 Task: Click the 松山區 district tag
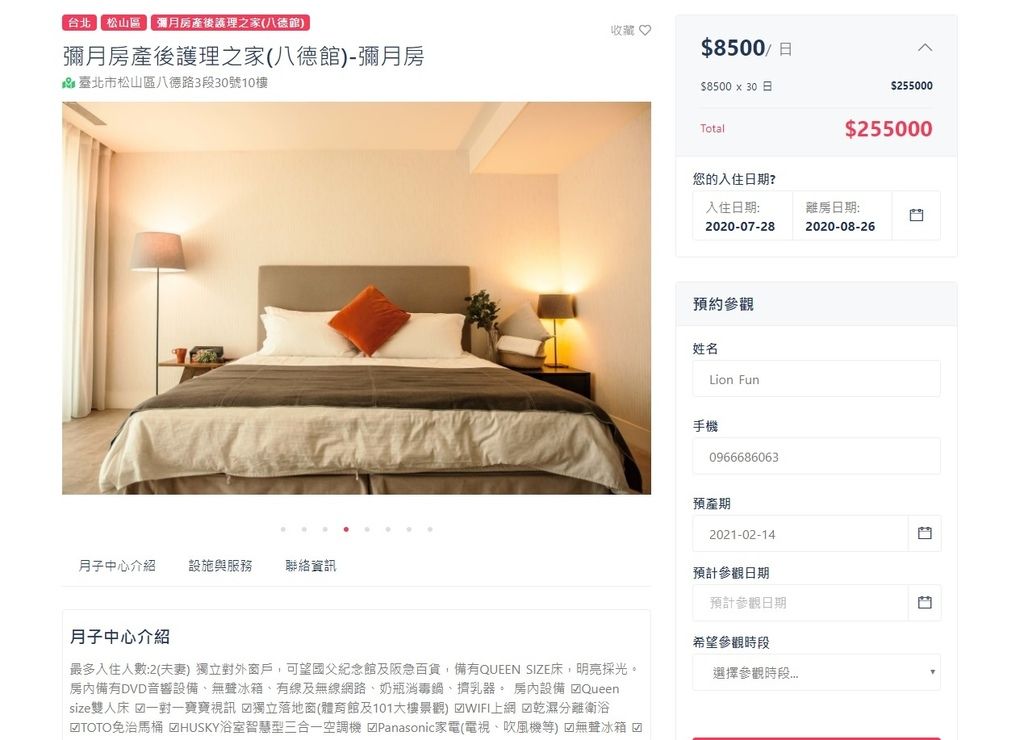coord(123,22)
